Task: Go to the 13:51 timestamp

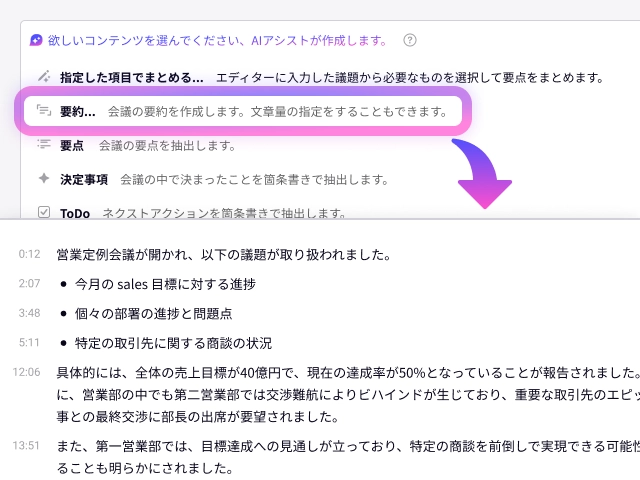Action: (27, 445)
